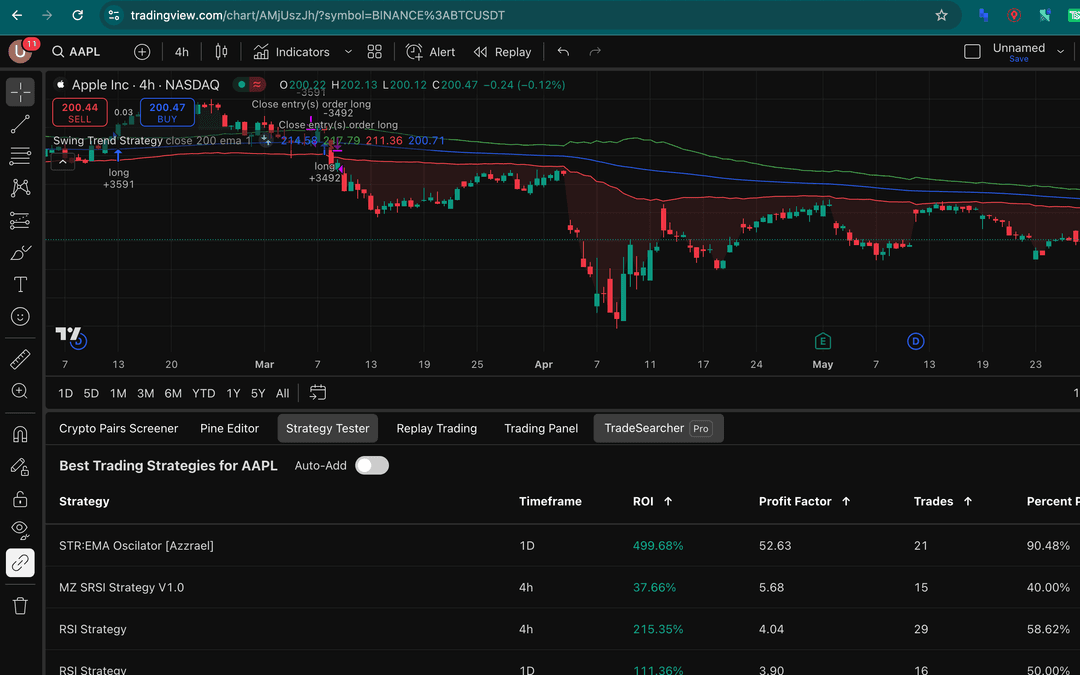
Task: Open the dividend D marker
Action: (915, 341)
